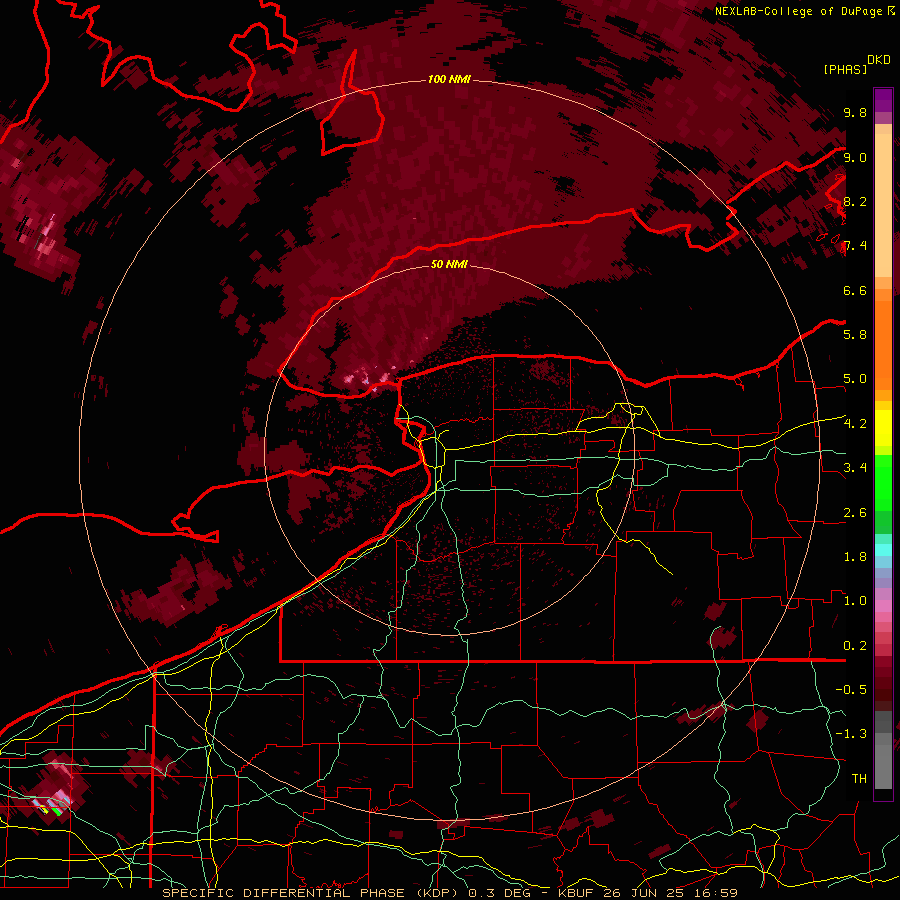The width and height of the screenshot is (900, 900).
Task: Click the 5.8 scale value
Action: [855, 335]
